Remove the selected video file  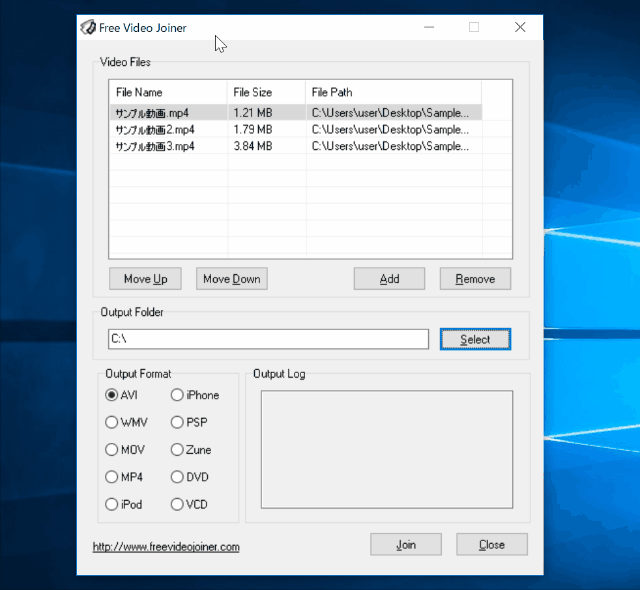(x=475, y=279)
